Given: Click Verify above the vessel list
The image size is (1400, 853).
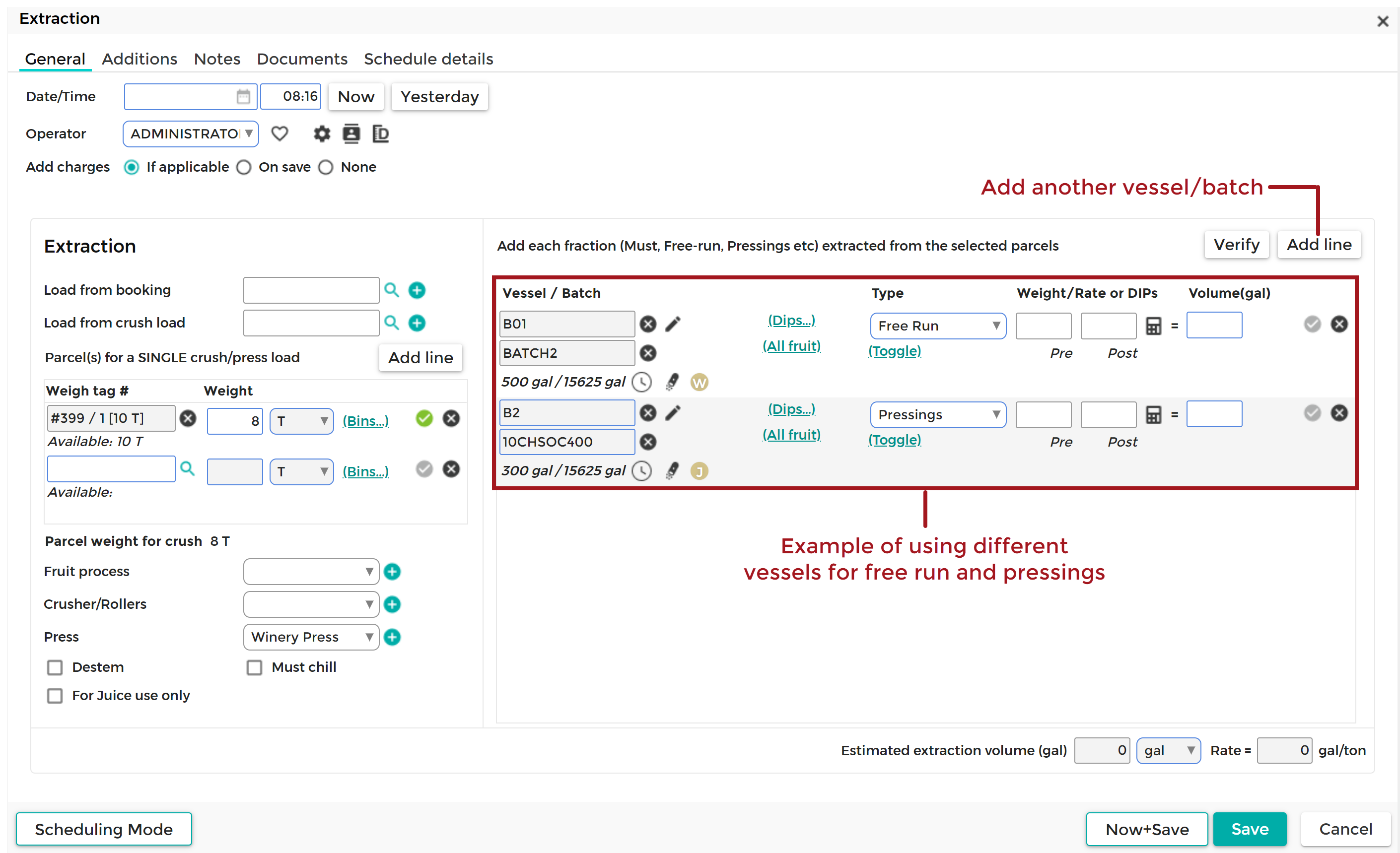Looking at the screenshot, I should (1237, 245).
